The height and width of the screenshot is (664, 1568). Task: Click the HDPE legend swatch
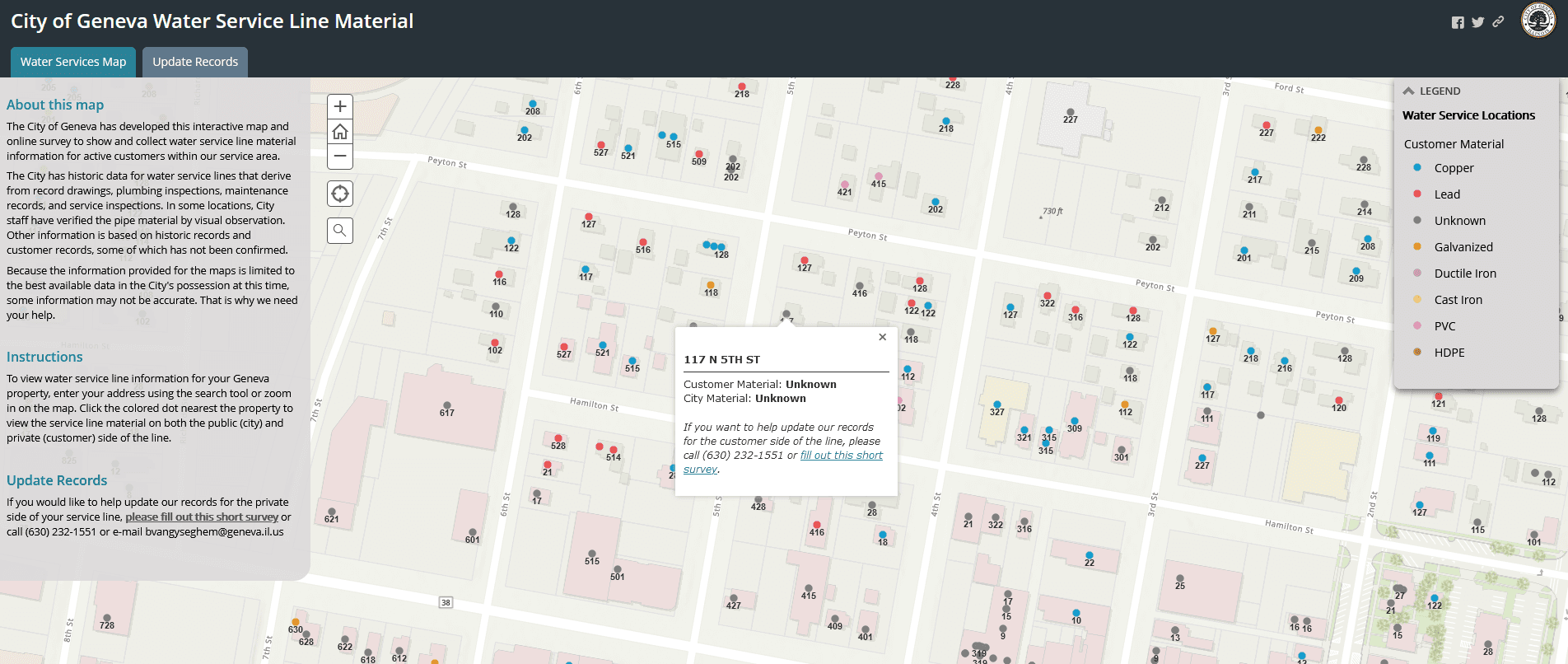(x=1417, y=352)
